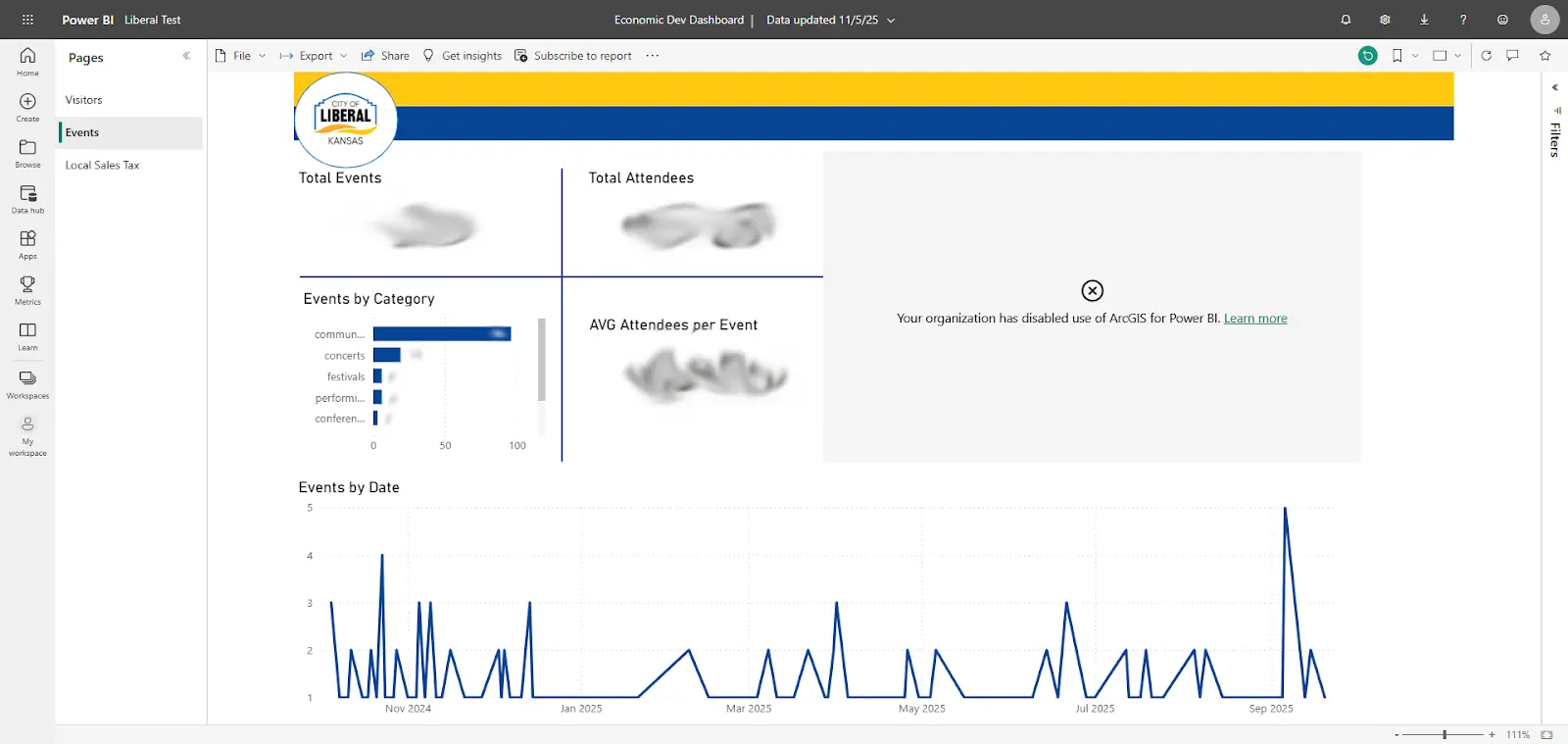Go to Home in left navigation

pyautogui.click(x=27, y=61)
